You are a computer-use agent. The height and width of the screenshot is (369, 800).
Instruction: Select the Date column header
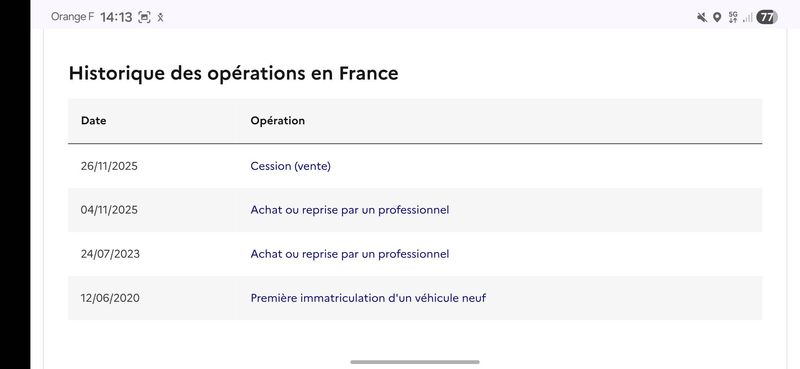pyautogui.click(x=93, y=121)
